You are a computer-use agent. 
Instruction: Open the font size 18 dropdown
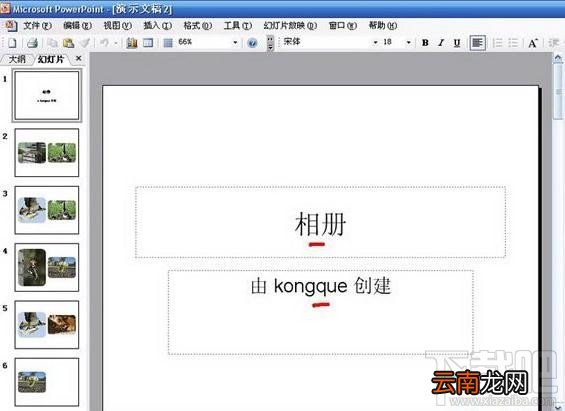pos(408,43)
